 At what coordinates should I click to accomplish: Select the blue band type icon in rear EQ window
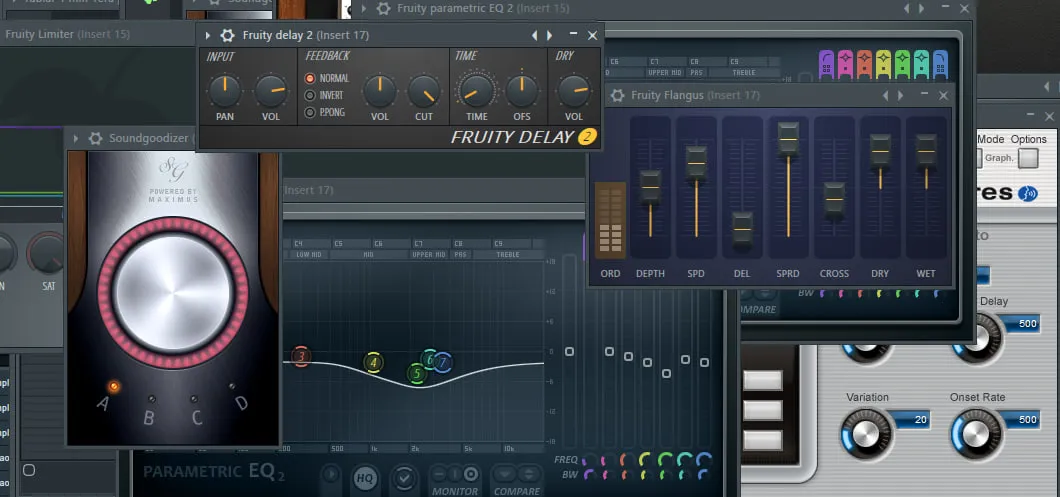pos(940,64)
